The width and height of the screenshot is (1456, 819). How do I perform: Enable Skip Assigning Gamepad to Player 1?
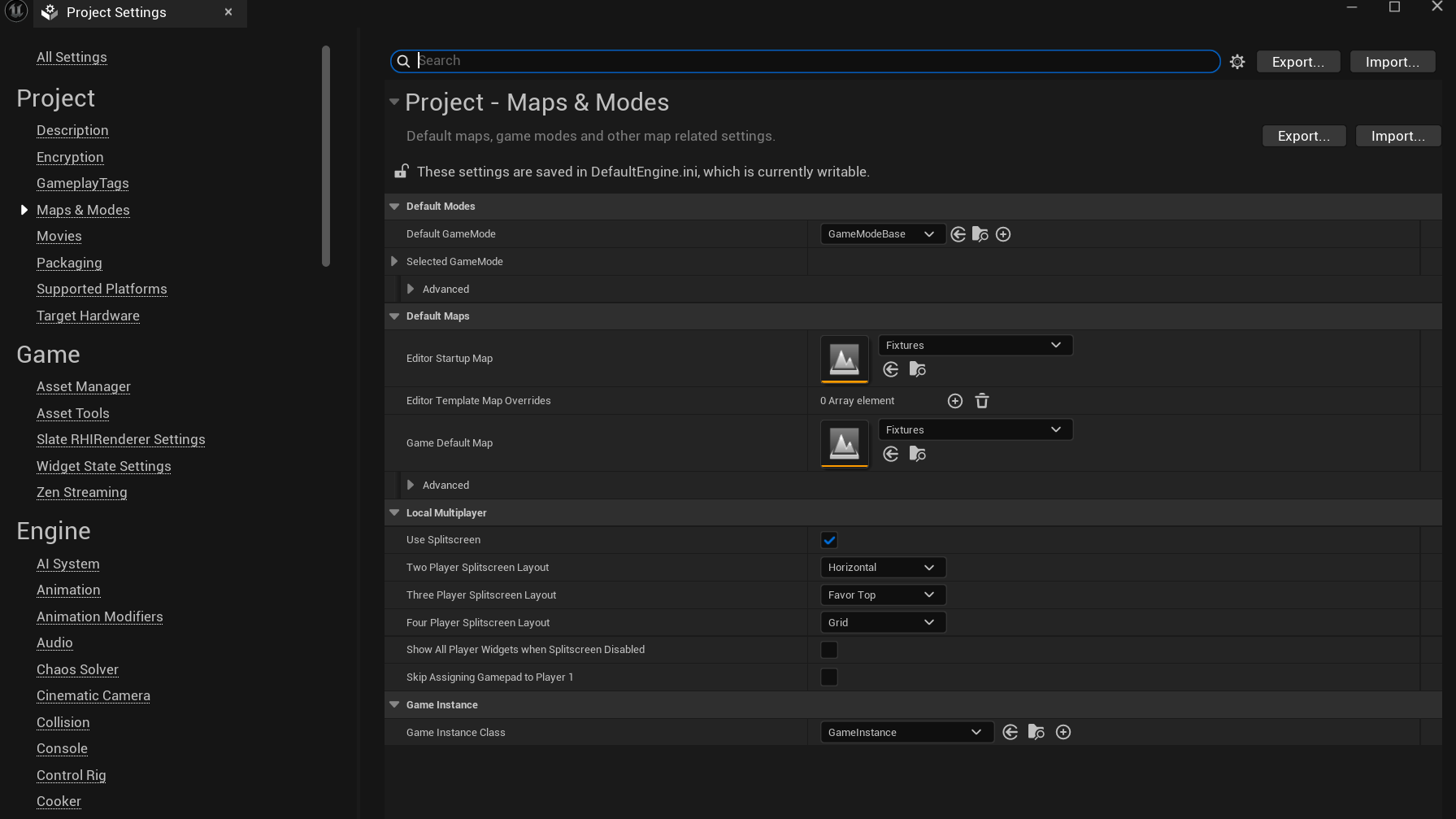(x=829, y=677)
